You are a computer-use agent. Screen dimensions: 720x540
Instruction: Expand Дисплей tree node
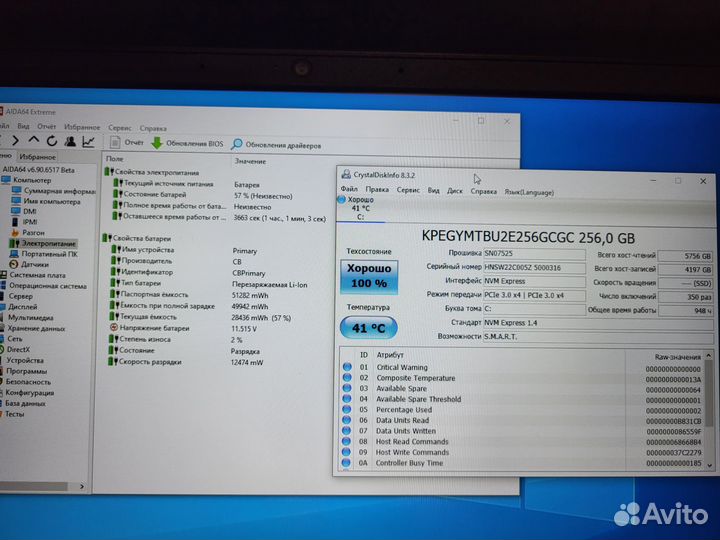point(19,307)
